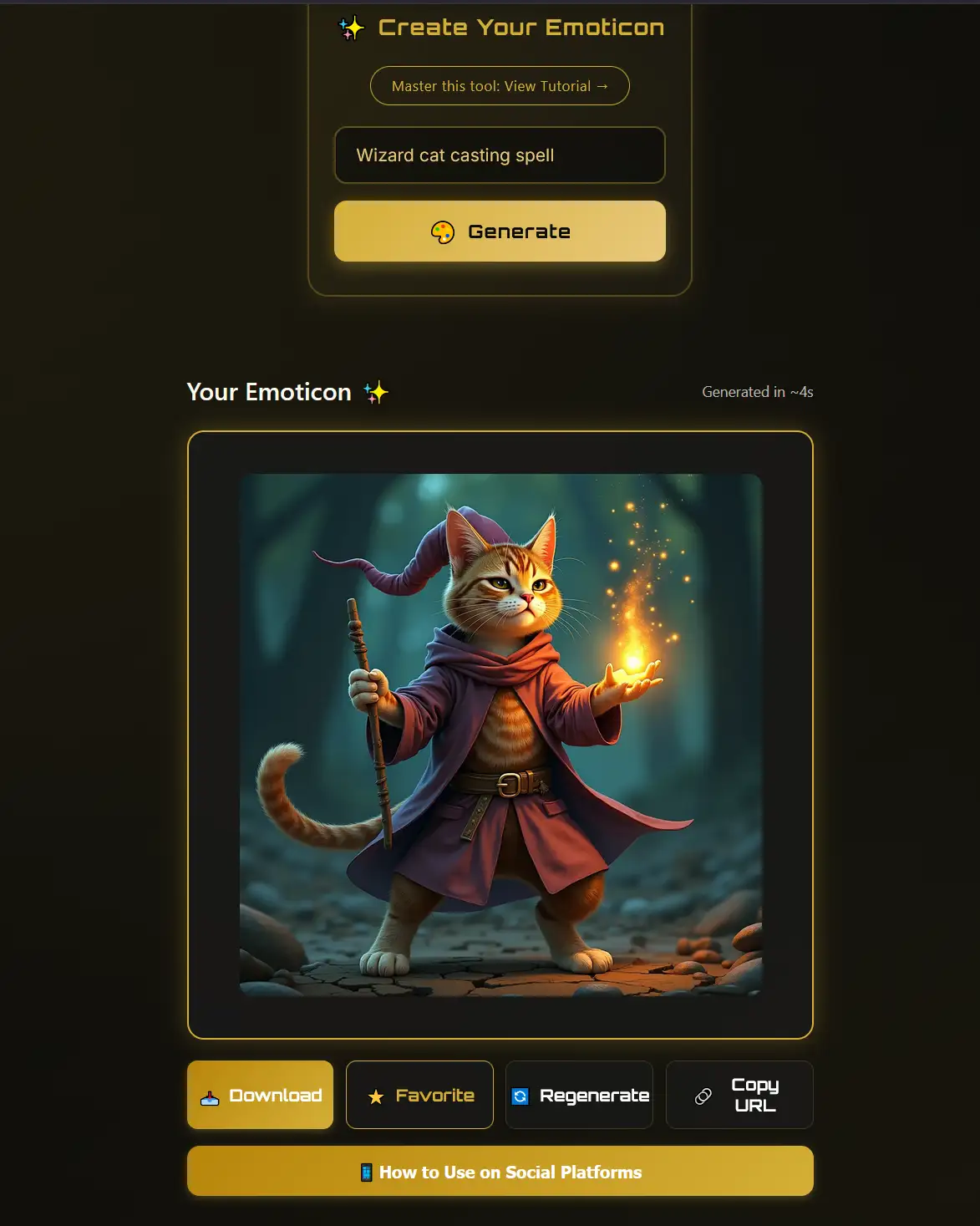Click the sparkle icon next to Your Emoticon
980x1226 pixels.
pyautogui.click(x=376, y=392)
